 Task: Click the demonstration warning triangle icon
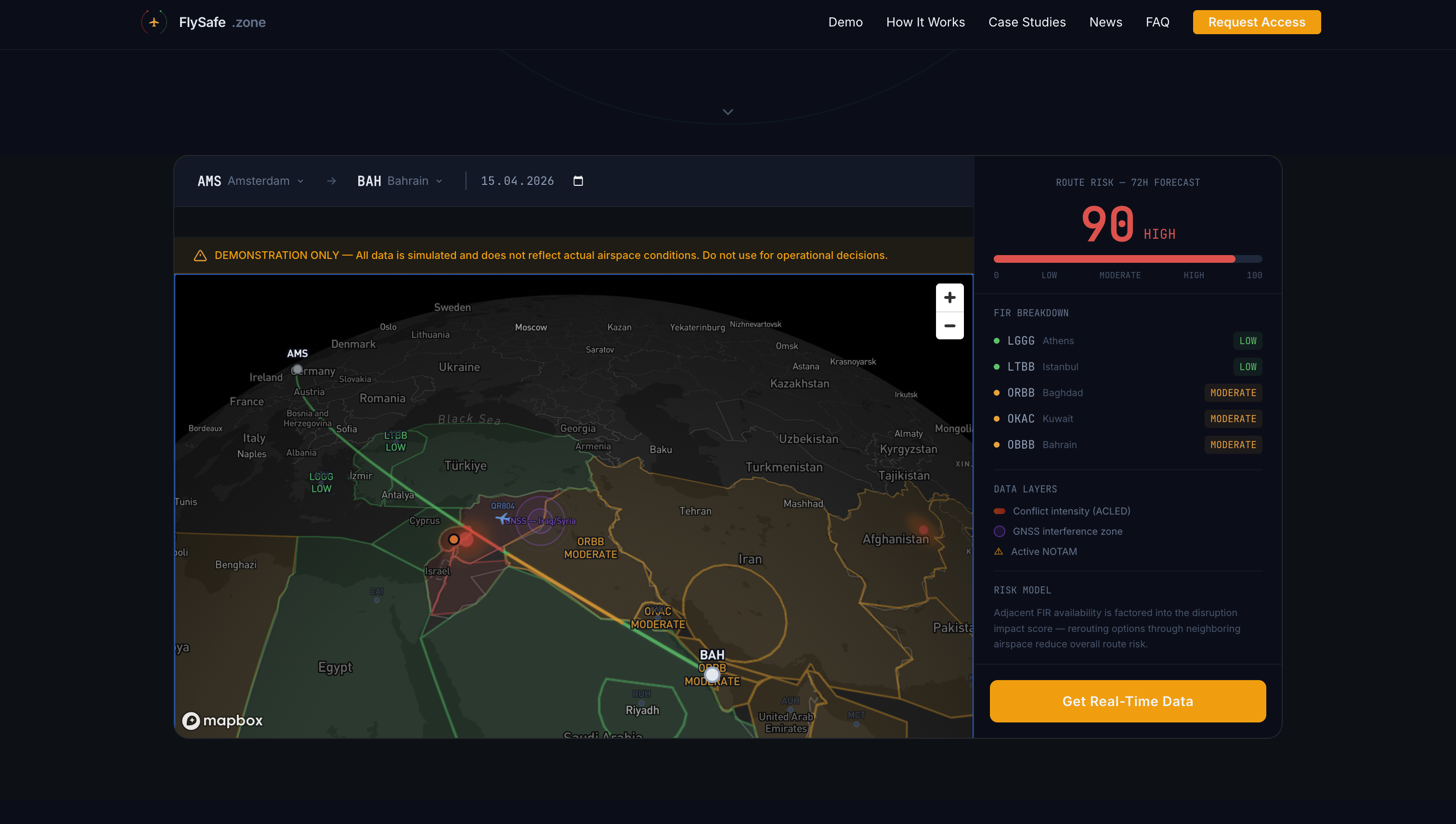pyautogui.click(x=200, y=255)
